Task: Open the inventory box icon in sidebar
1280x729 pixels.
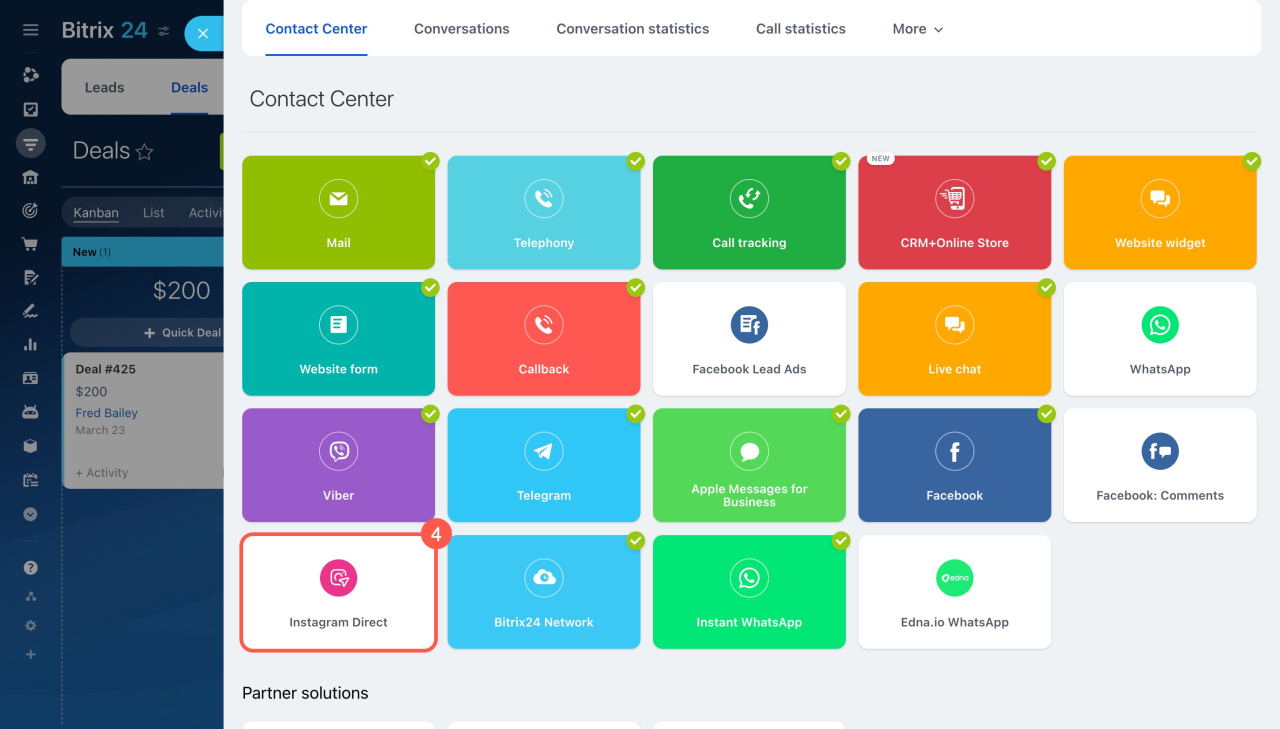Action: [30, 446]
